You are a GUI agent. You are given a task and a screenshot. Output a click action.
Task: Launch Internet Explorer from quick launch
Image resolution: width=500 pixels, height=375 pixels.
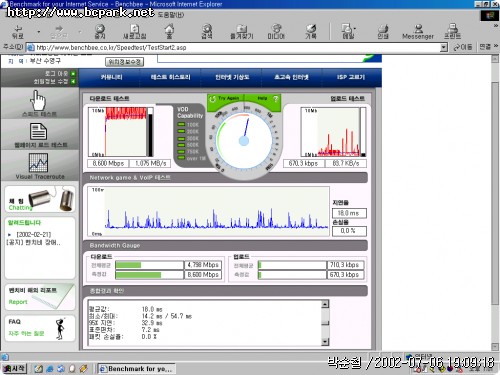pyautogui.click(x=49, y=369)
